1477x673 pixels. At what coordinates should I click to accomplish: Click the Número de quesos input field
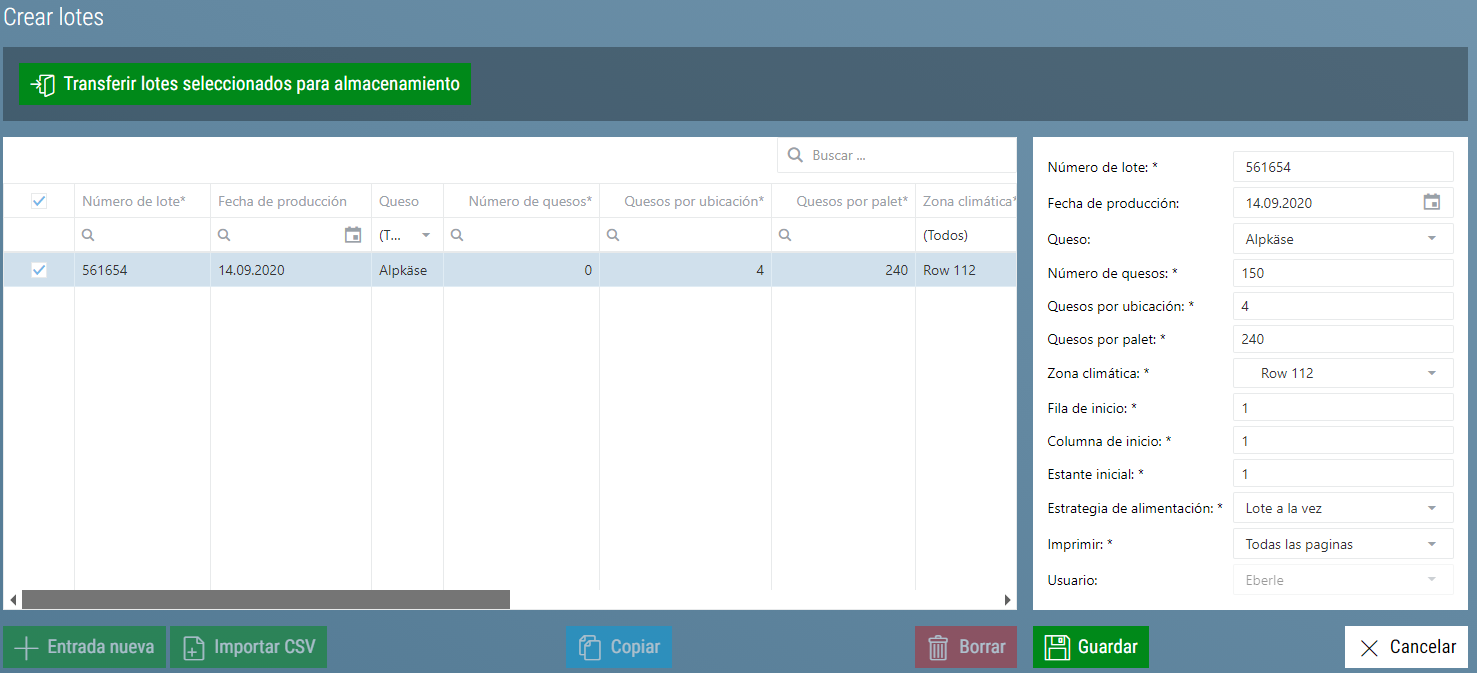(x=1343, y=272)
